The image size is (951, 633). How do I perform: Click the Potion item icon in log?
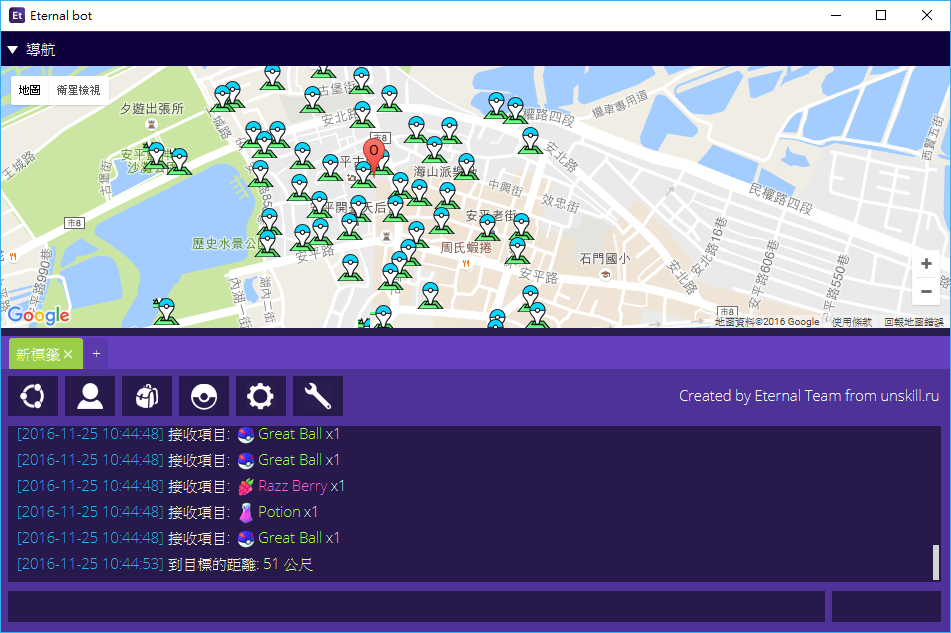pyautogui.click(x=246, y=513)
